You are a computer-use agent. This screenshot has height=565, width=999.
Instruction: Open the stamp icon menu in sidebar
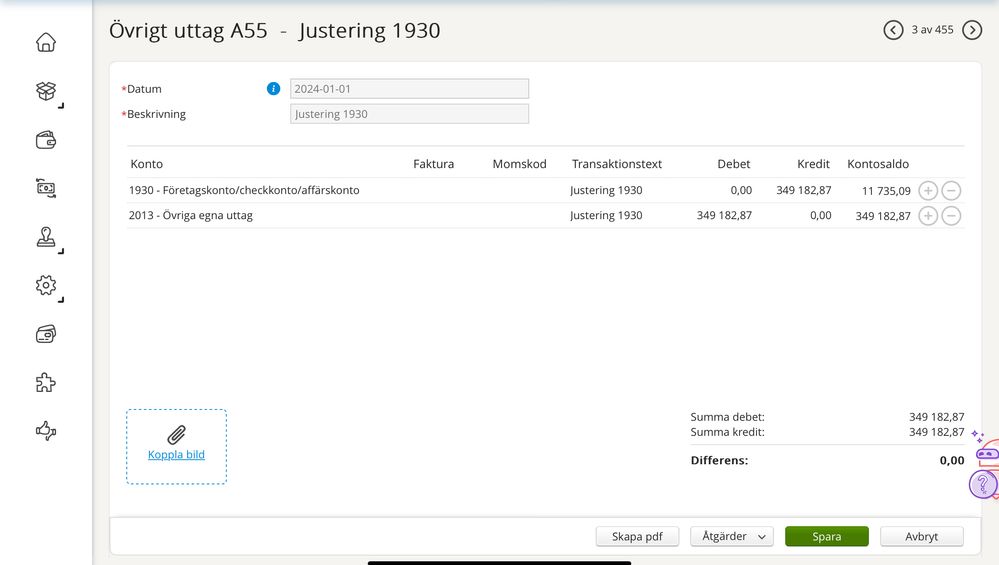[45, 237]
